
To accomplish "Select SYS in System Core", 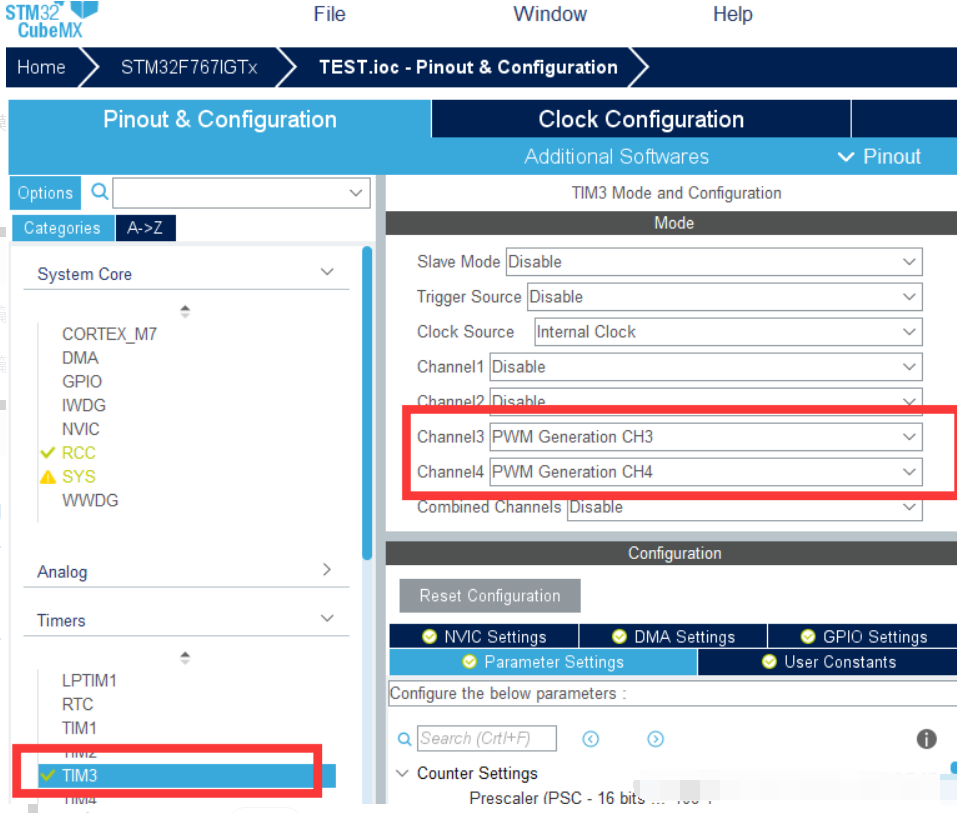I will tap(79, 477).
